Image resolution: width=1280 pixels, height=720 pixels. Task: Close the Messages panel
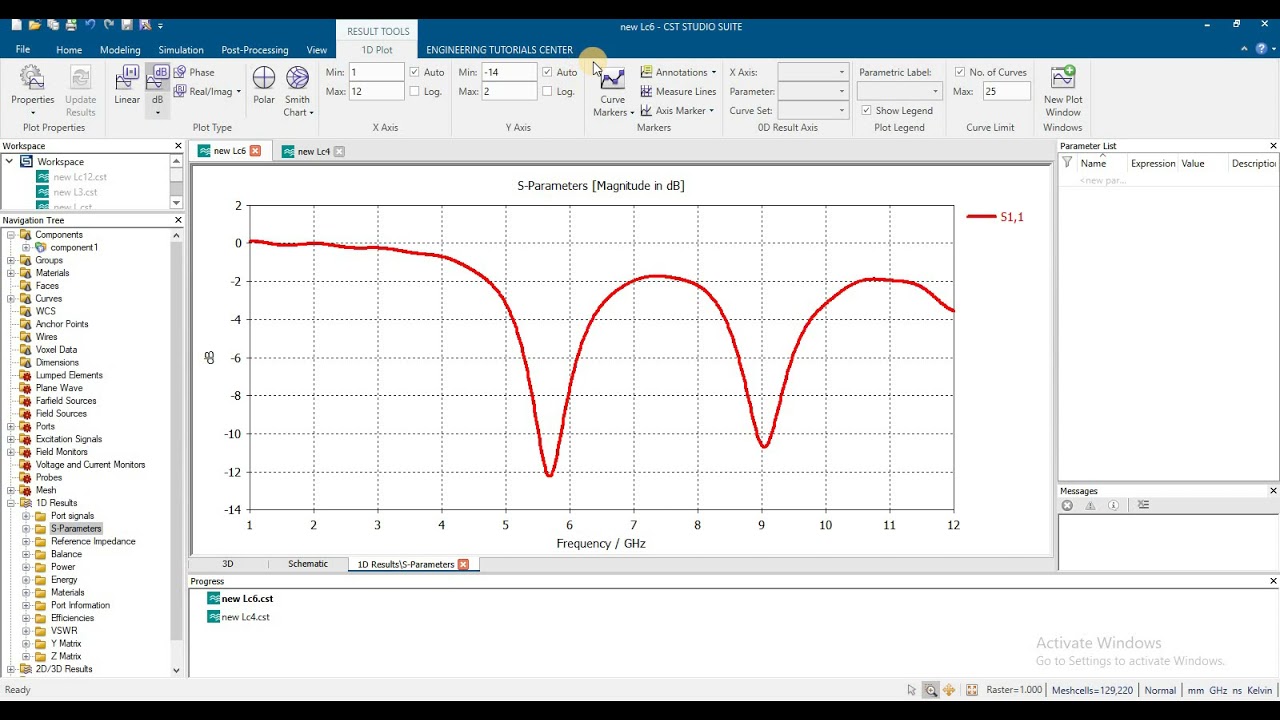click(x=1273, y=491)
